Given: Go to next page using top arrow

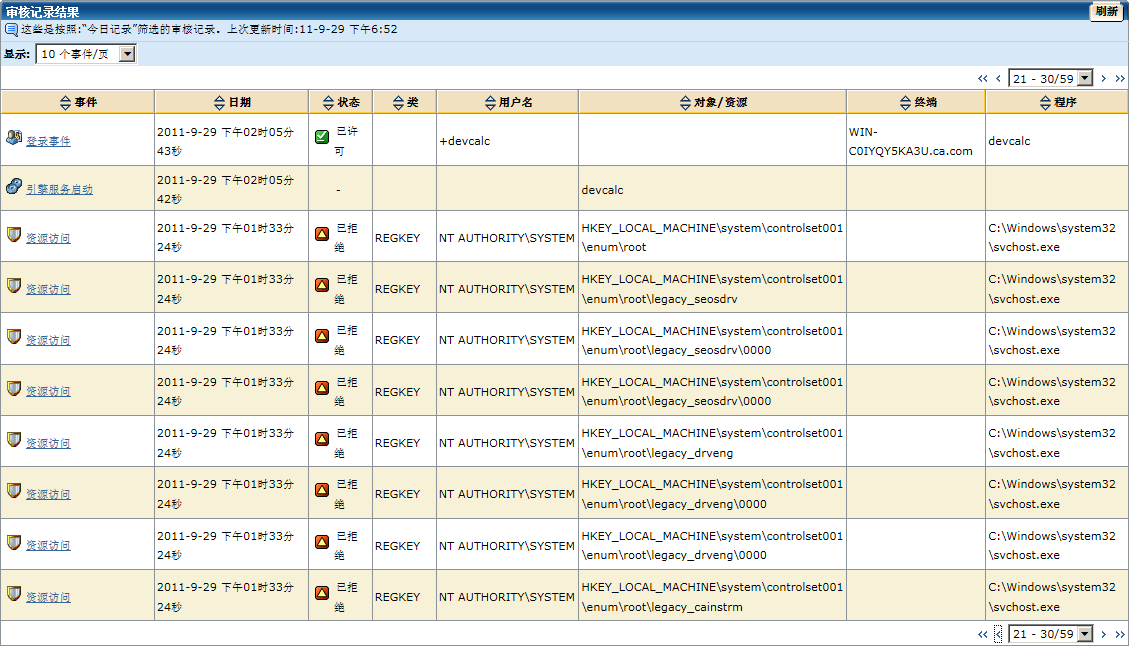Looking at the screenshot, I should [x=1104, y=78].
